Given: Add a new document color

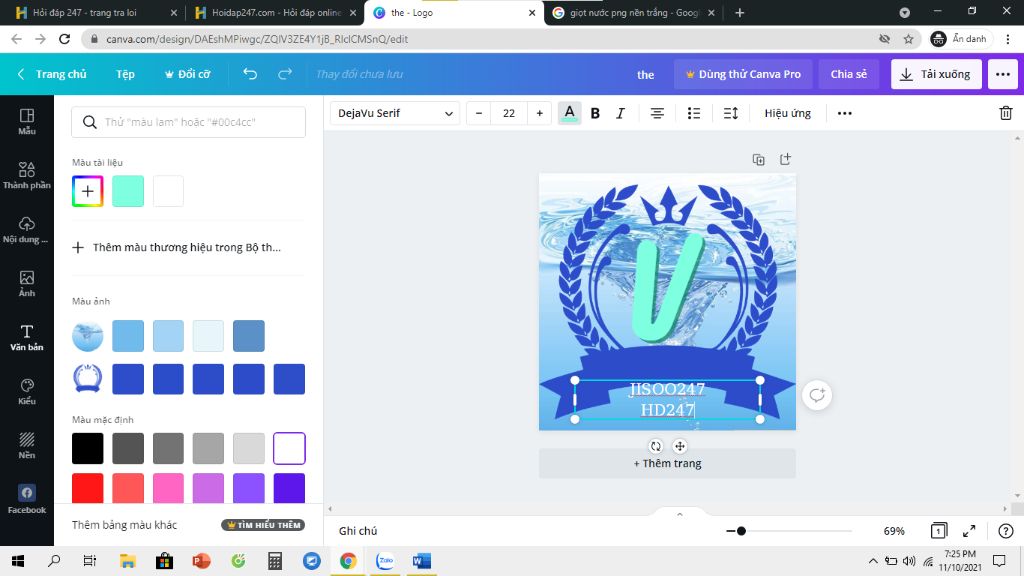Looking at the screenshot, I should 88,191.
